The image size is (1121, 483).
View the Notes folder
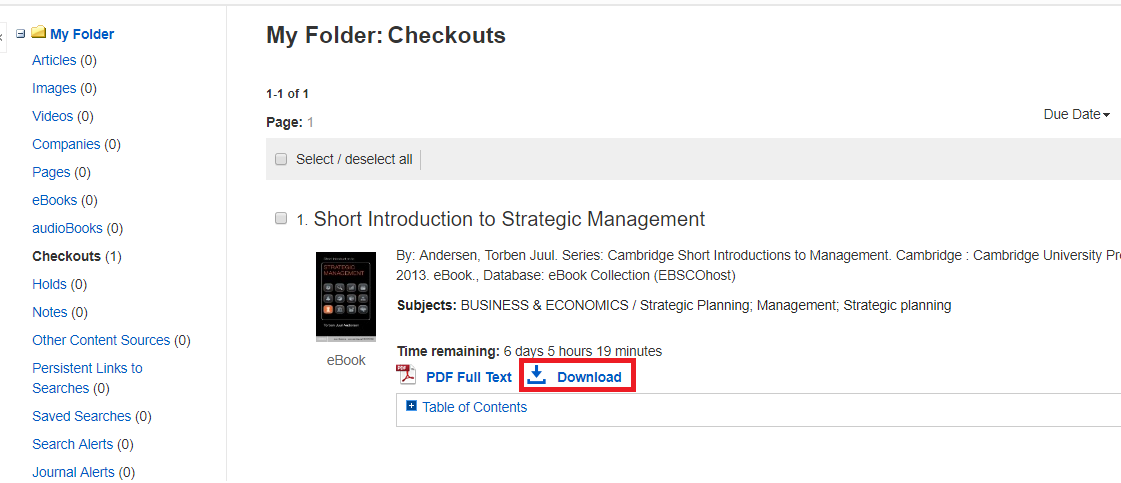point(49,312)
